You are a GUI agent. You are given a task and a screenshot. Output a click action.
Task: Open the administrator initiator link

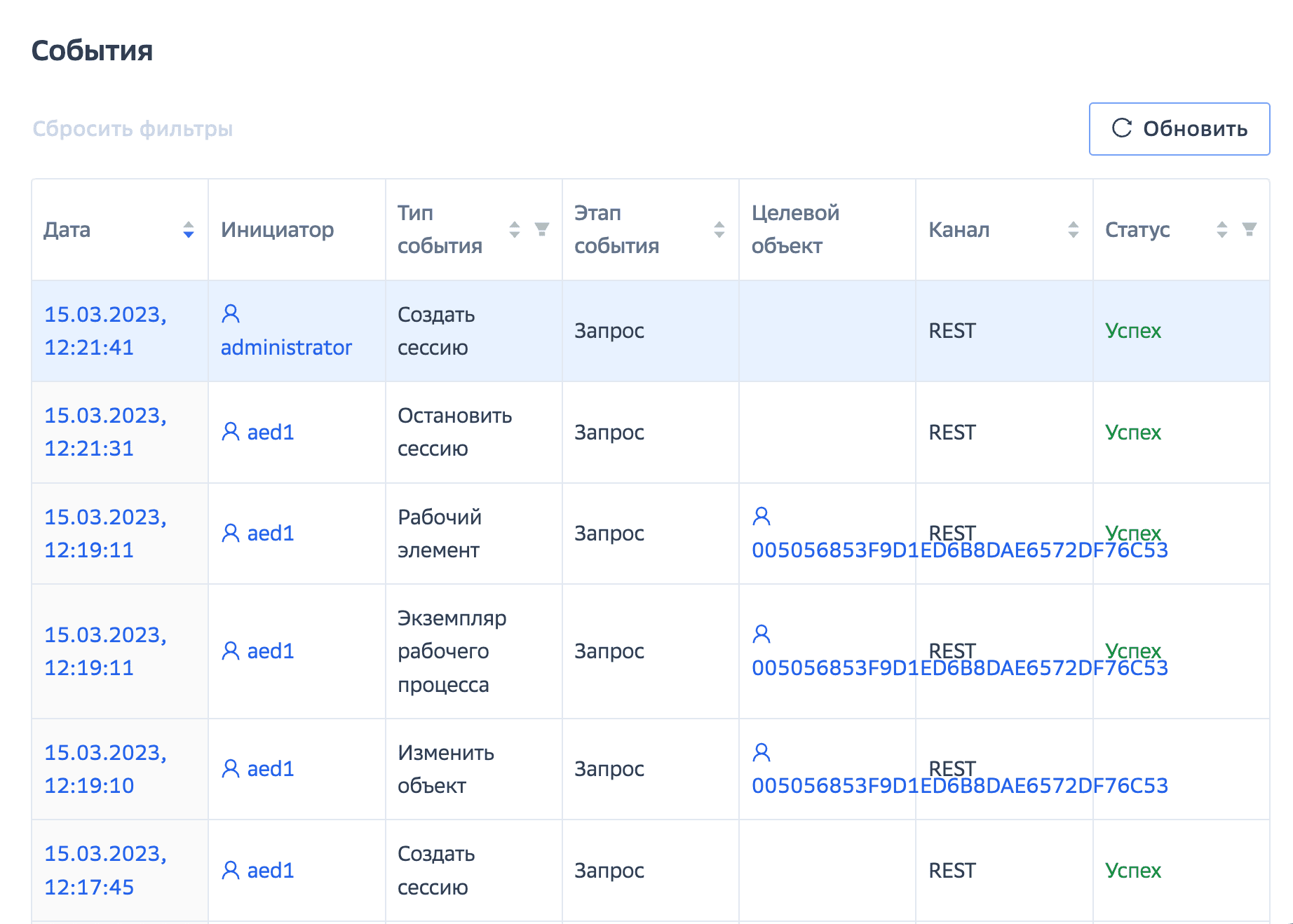coord(286,348)
